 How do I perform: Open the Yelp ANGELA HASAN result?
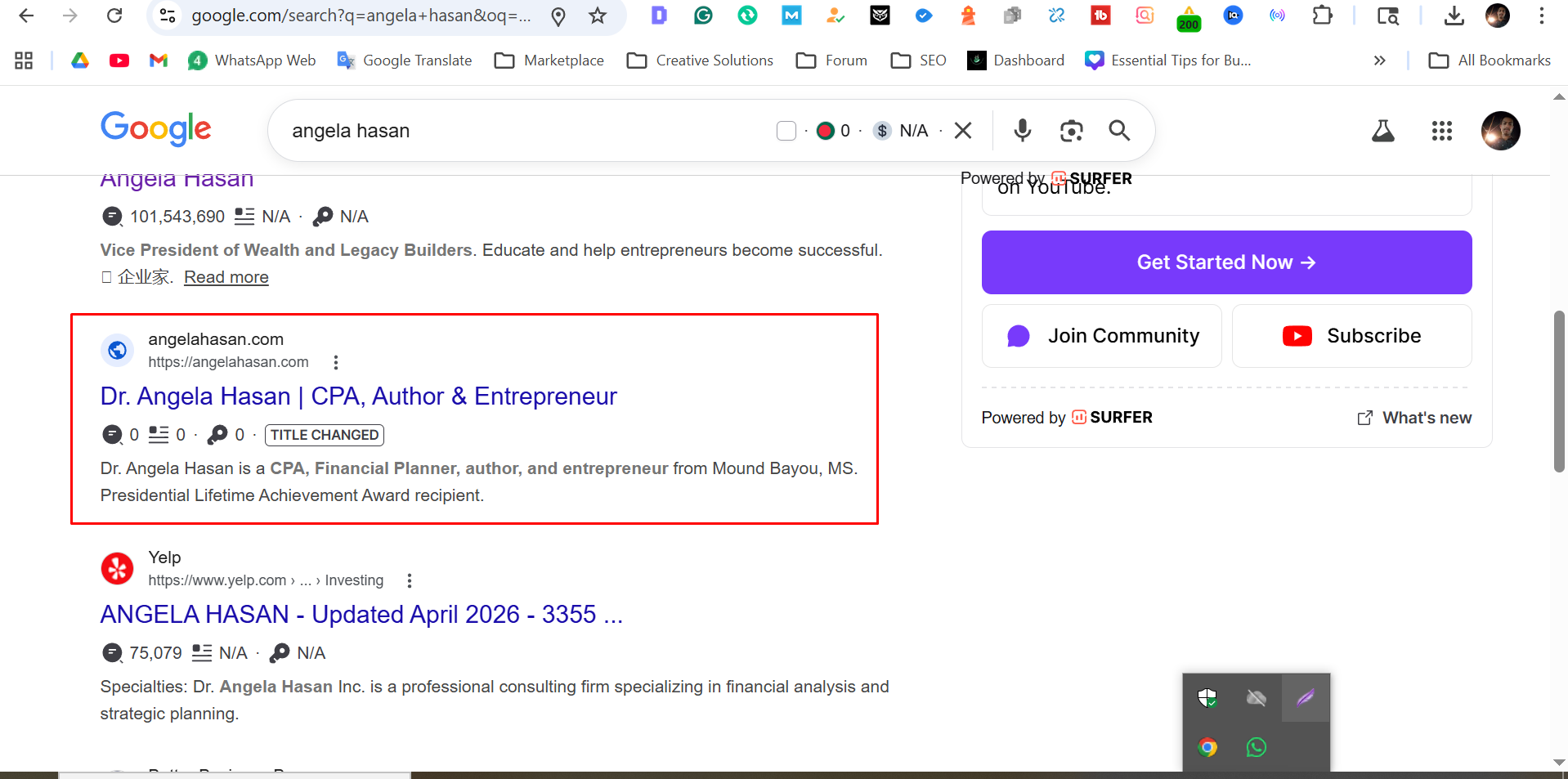(x=361, y=615)
